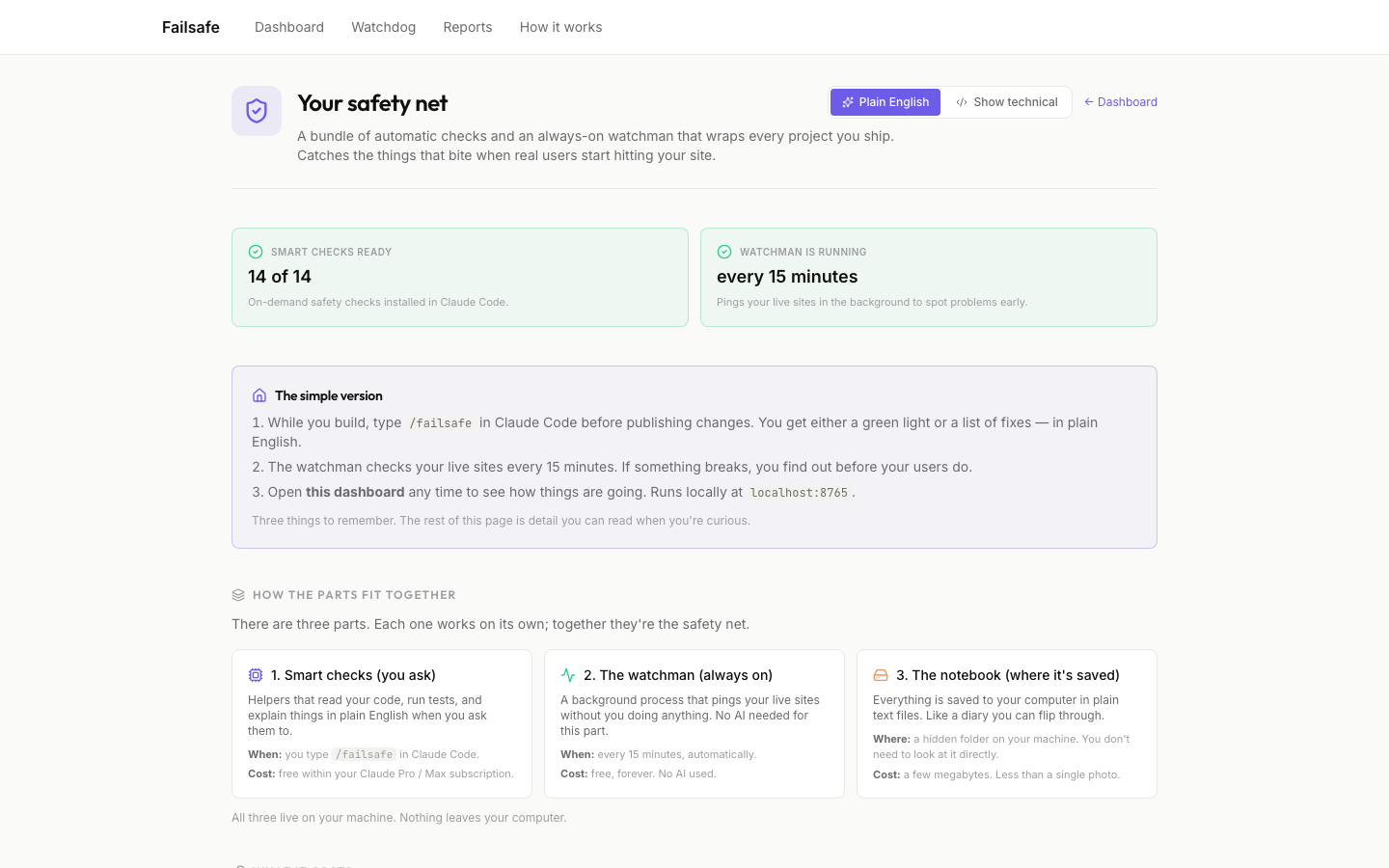Click 'Pings your live sites in the background' text
Image resolution: width=1389 pixels, height=868 pixels.
(872, 302)
